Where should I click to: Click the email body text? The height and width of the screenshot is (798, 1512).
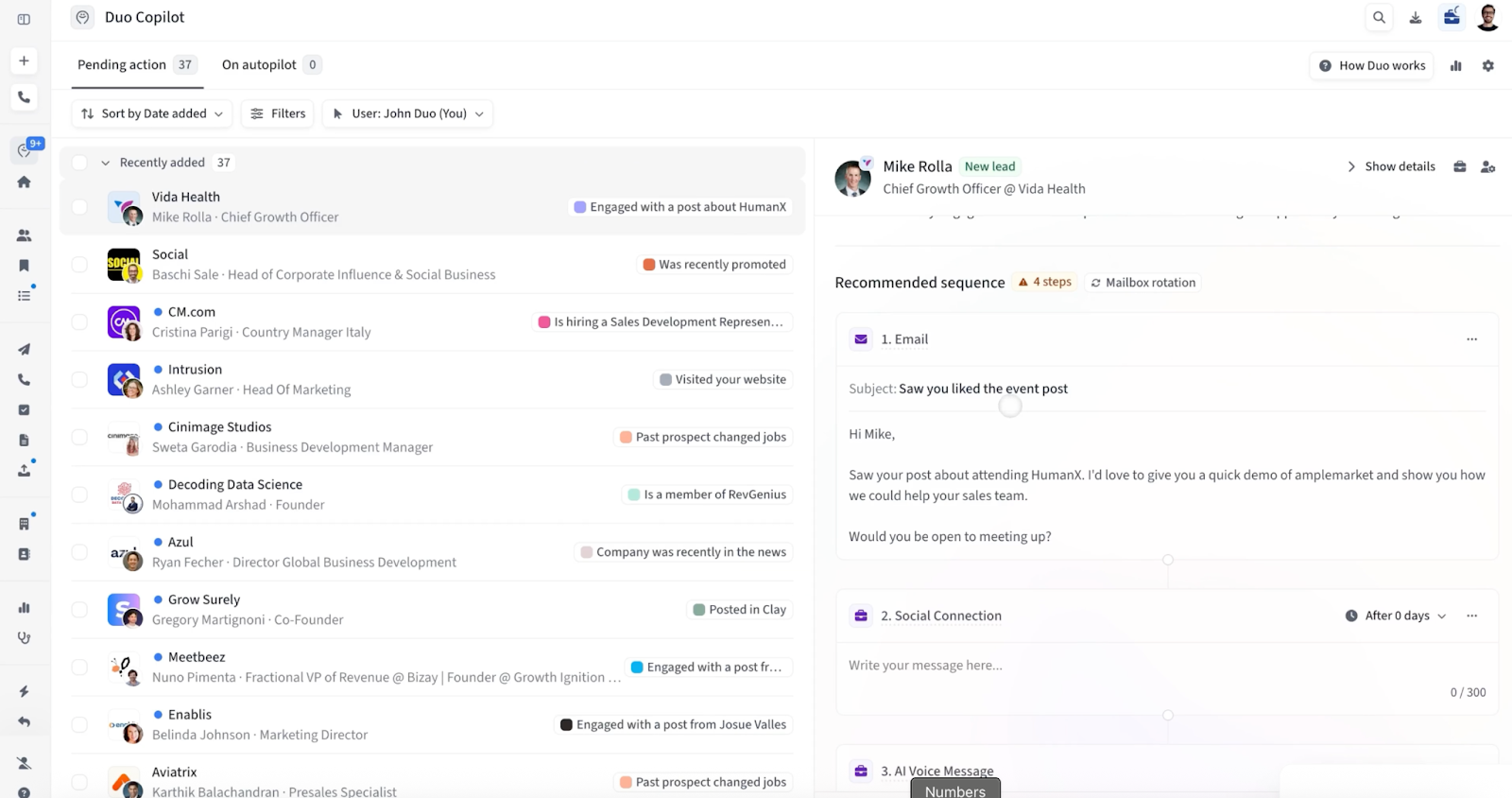click(x=1167, y=485)
